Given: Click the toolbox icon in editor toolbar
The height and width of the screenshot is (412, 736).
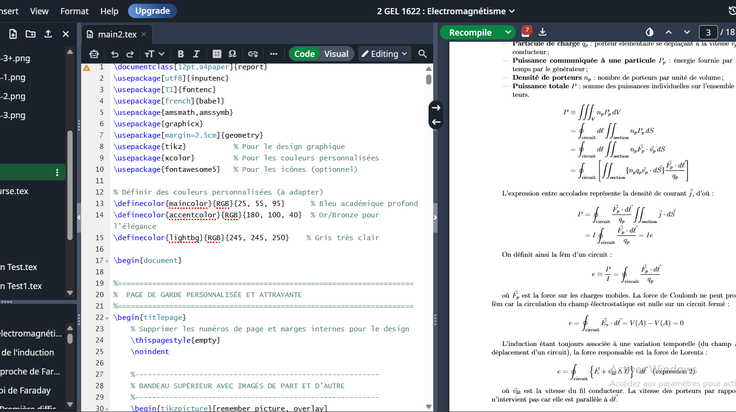Looking at the screenshot, I should tap(94, 54).
